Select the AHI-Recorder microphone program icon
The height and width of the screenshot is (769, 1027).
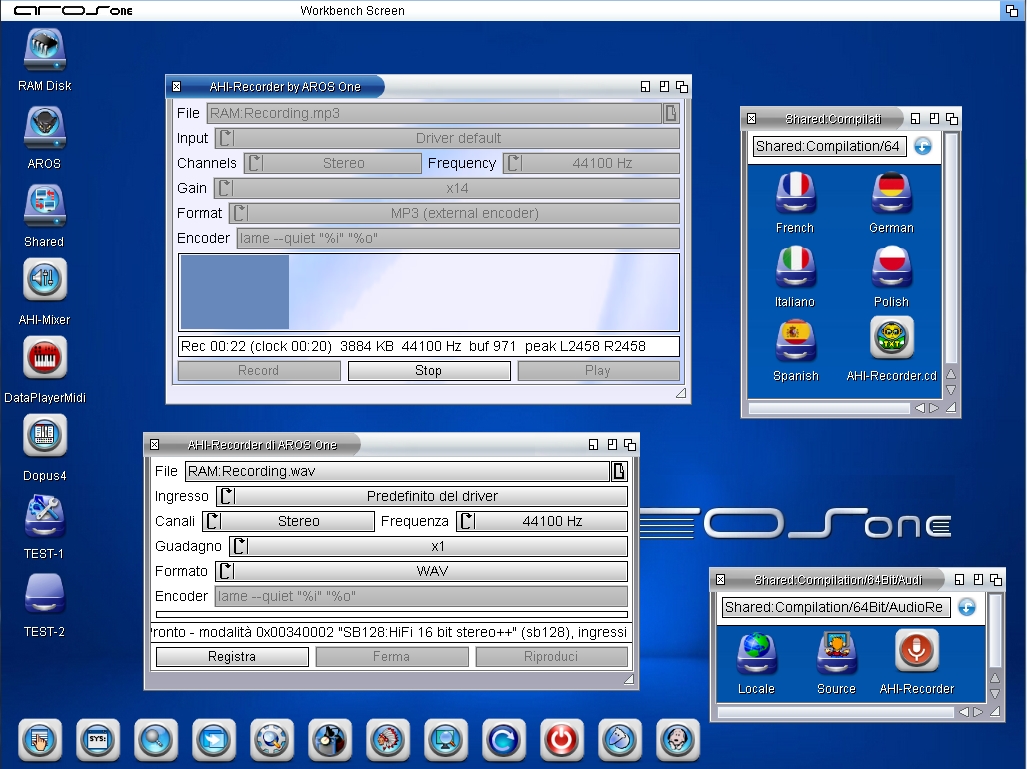pos(916,651)
